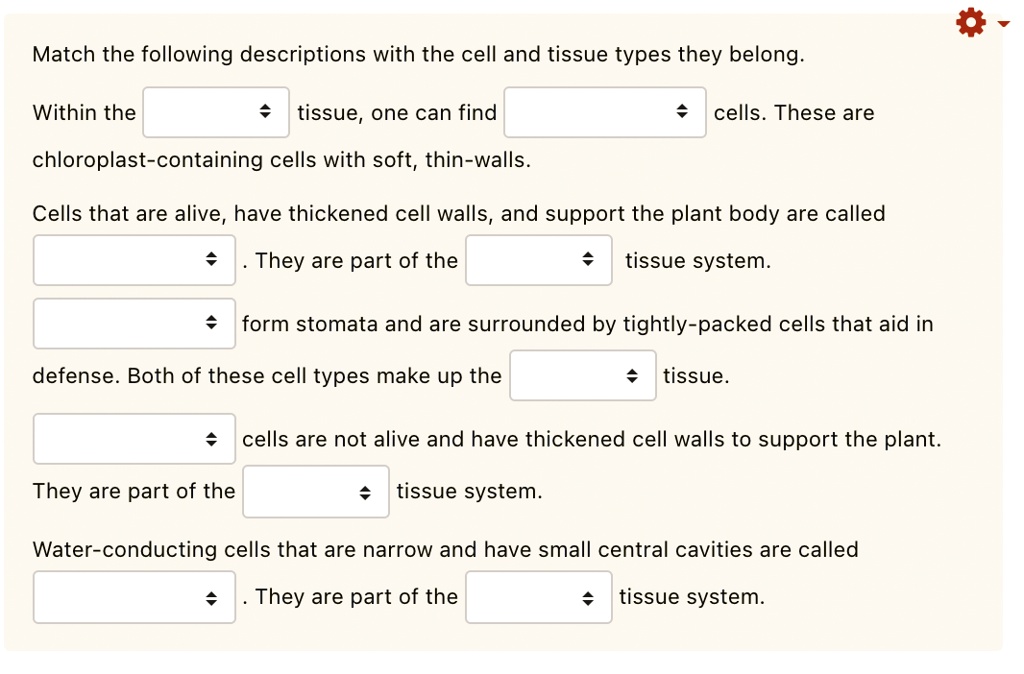Image resolution: width=1024 pixels, height=674 pixels.
Task: Open the water-conducting cells name dropdown
Action: [x=133, y=596]
